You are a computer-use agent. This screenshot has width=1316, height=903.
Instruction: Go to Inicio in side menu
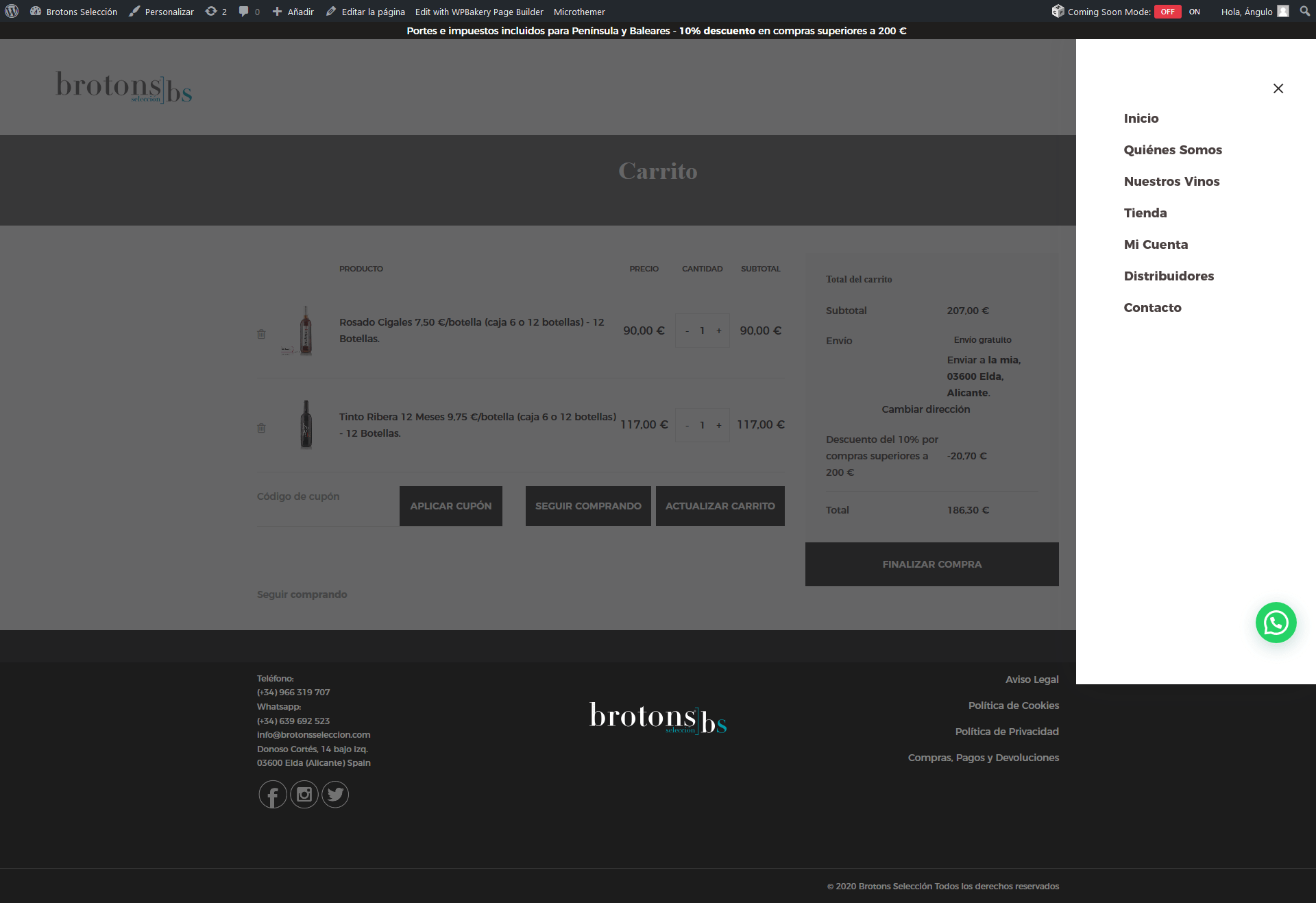tap(1141, 118)
